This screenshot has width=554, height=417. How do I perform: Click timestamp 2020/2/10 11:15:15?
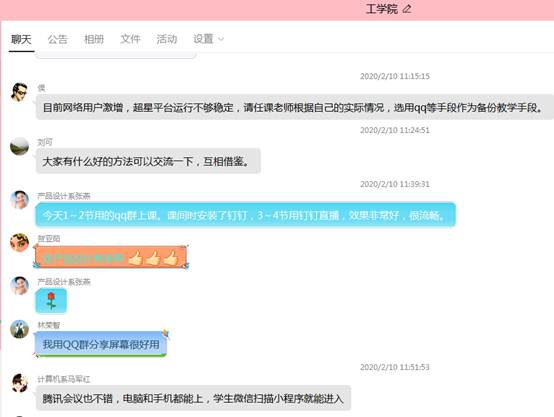coord(395,76)
